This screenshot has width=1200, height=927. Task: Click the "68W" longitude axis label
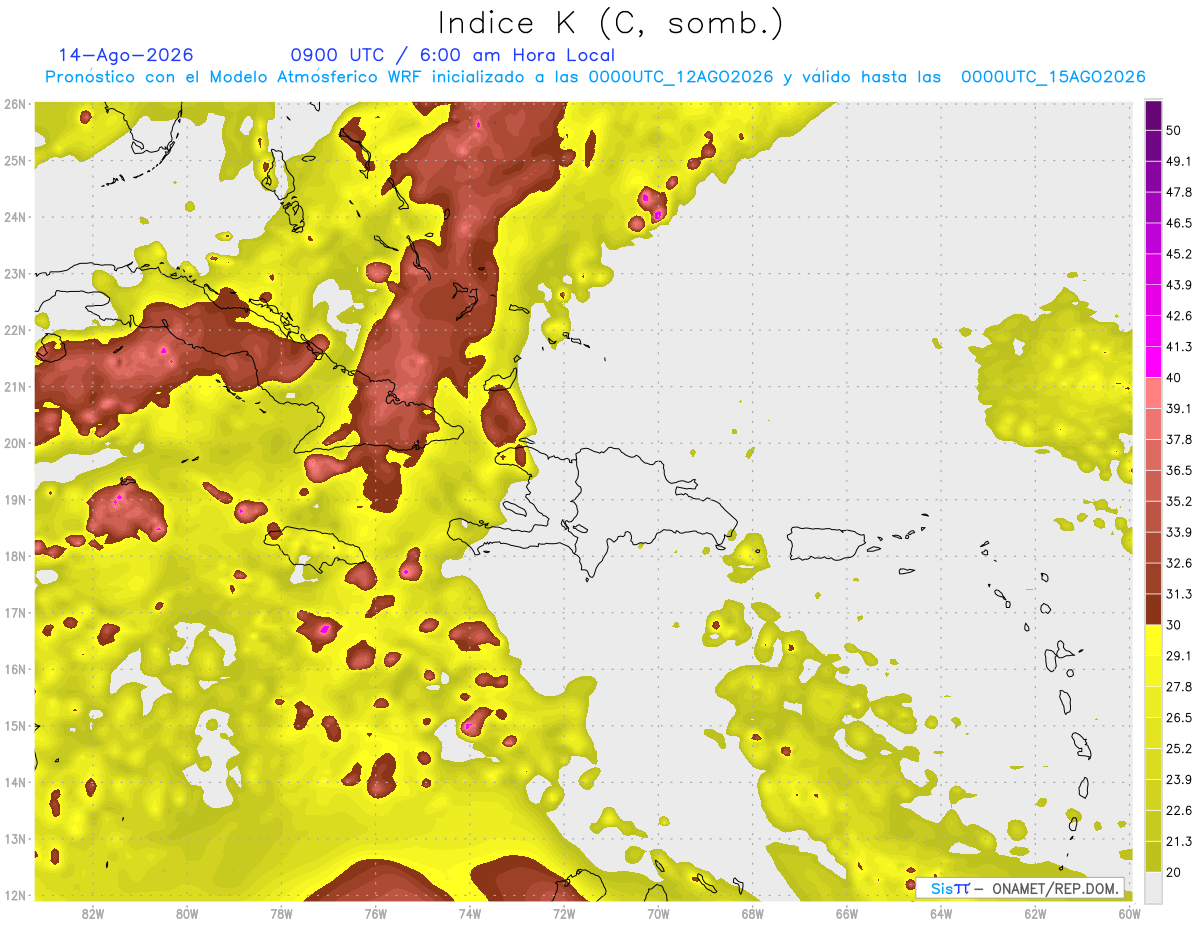[x=752, y=914]
